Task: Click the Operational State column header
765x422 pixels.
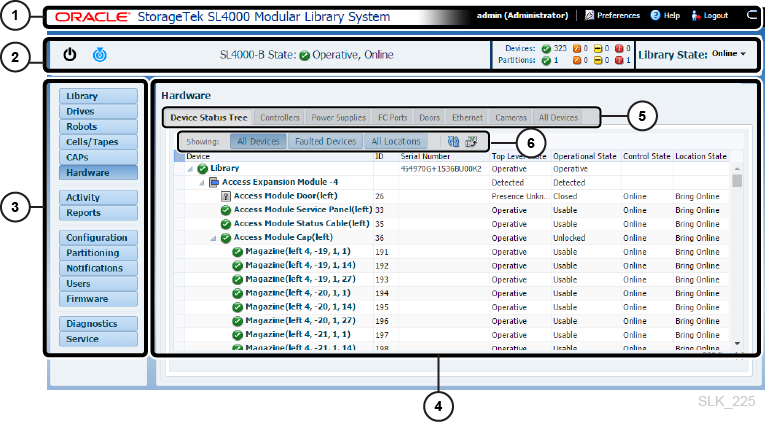Action: pos(584,156)
